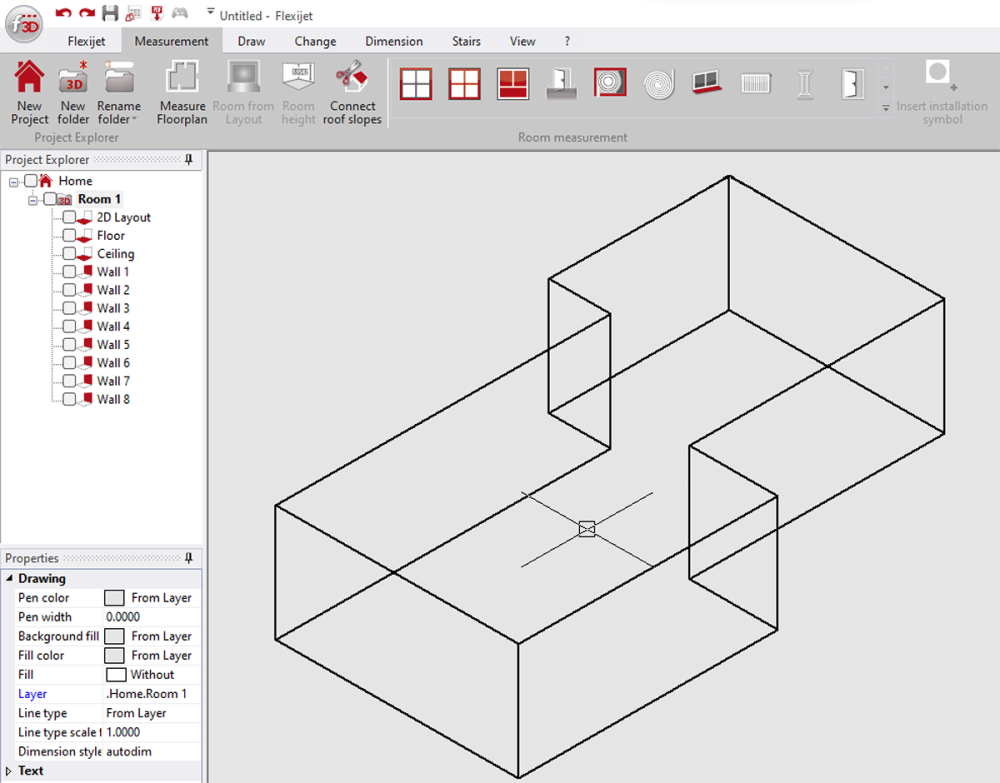Screen dimensions: 1000x783
Task: Create a New Project
Action: coord(29,92)
